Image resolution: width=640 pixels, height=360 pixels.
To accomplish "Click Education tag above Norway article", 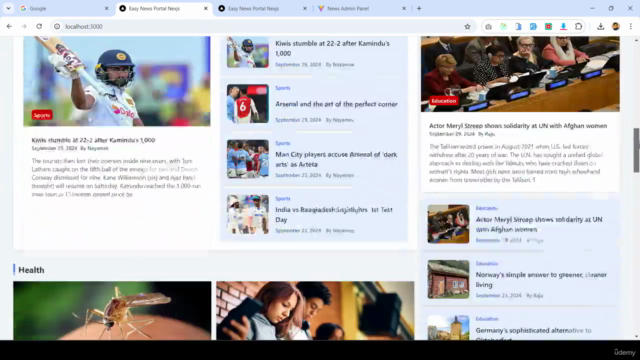I will click(x=487, y=264).
